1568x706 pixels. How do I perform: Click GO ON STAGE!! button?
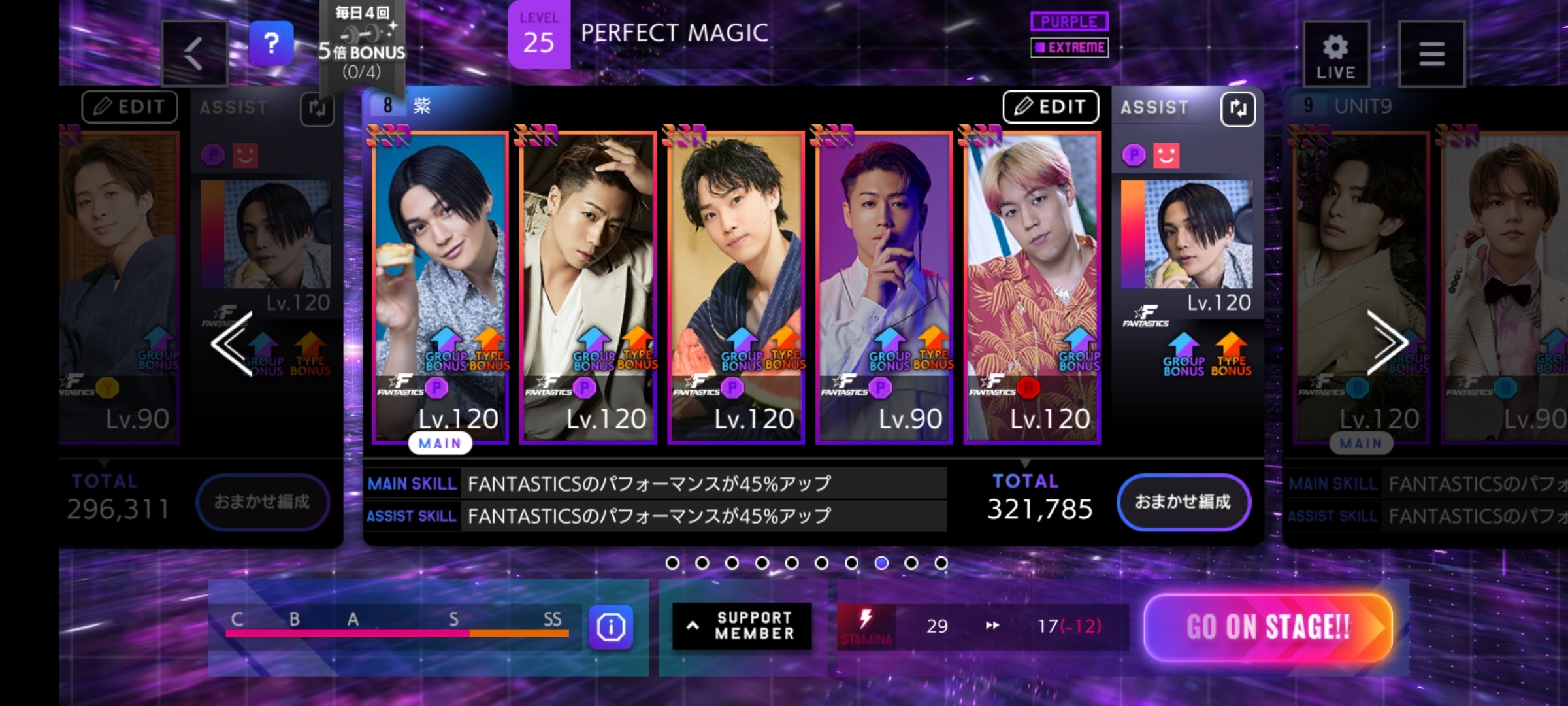tap(1268, 628)
